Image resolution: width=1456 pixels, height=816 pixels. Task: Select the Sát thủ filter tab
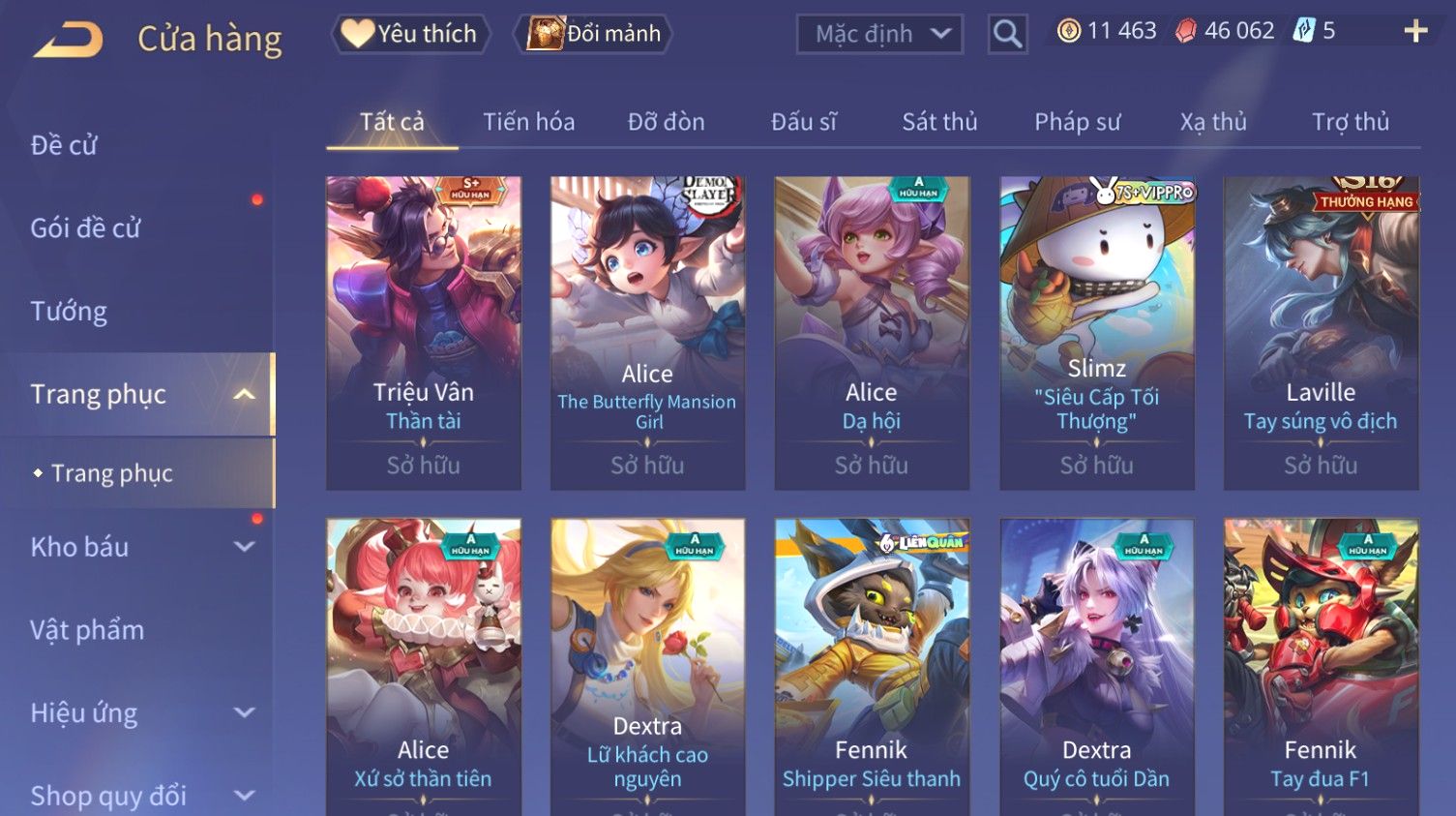pos(939,122)
